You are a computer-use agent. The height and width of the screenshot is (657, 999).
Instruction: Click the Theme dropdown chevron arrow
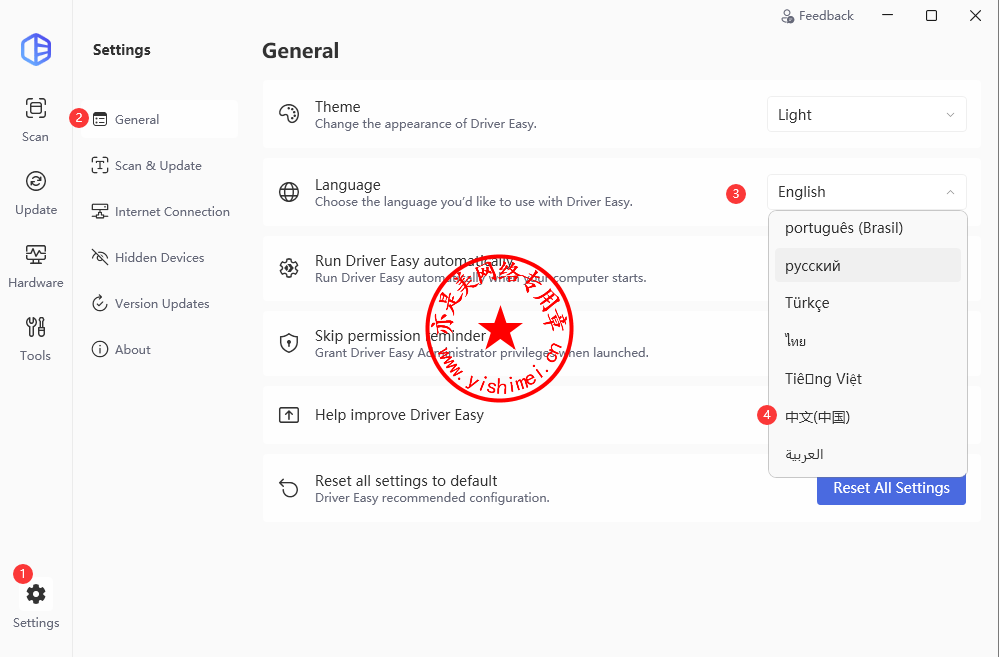(x=950, y=115)
